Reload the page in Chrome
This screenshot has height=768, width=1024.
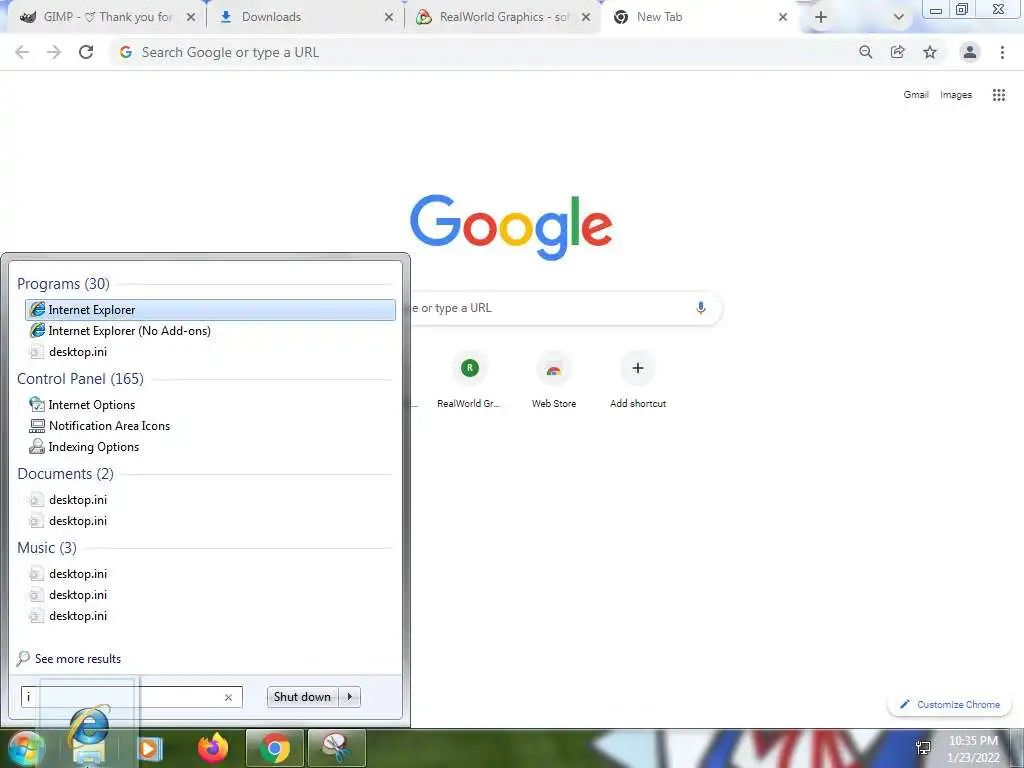86,52
